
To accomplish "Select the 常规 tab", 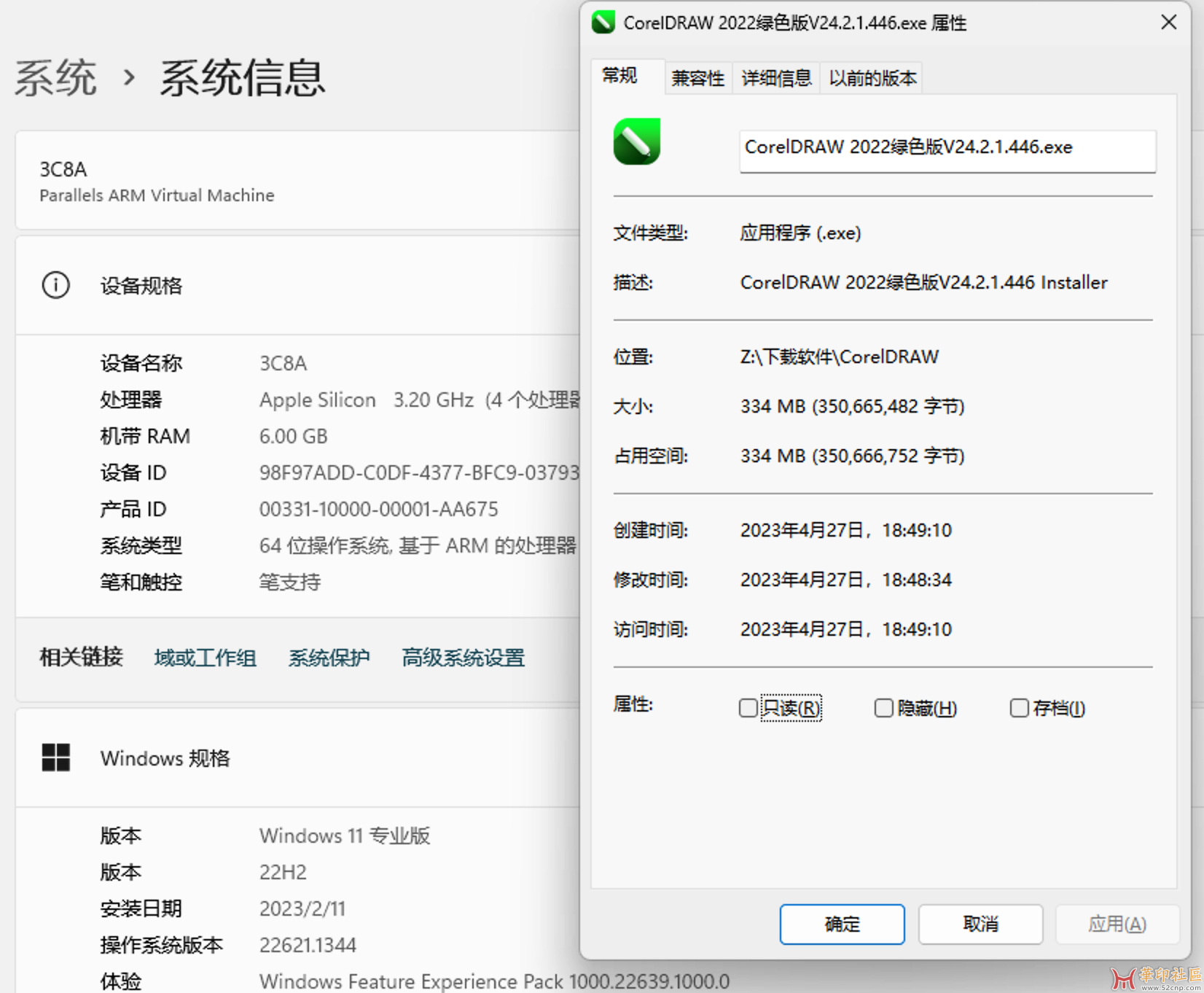I will pos(620,76).
